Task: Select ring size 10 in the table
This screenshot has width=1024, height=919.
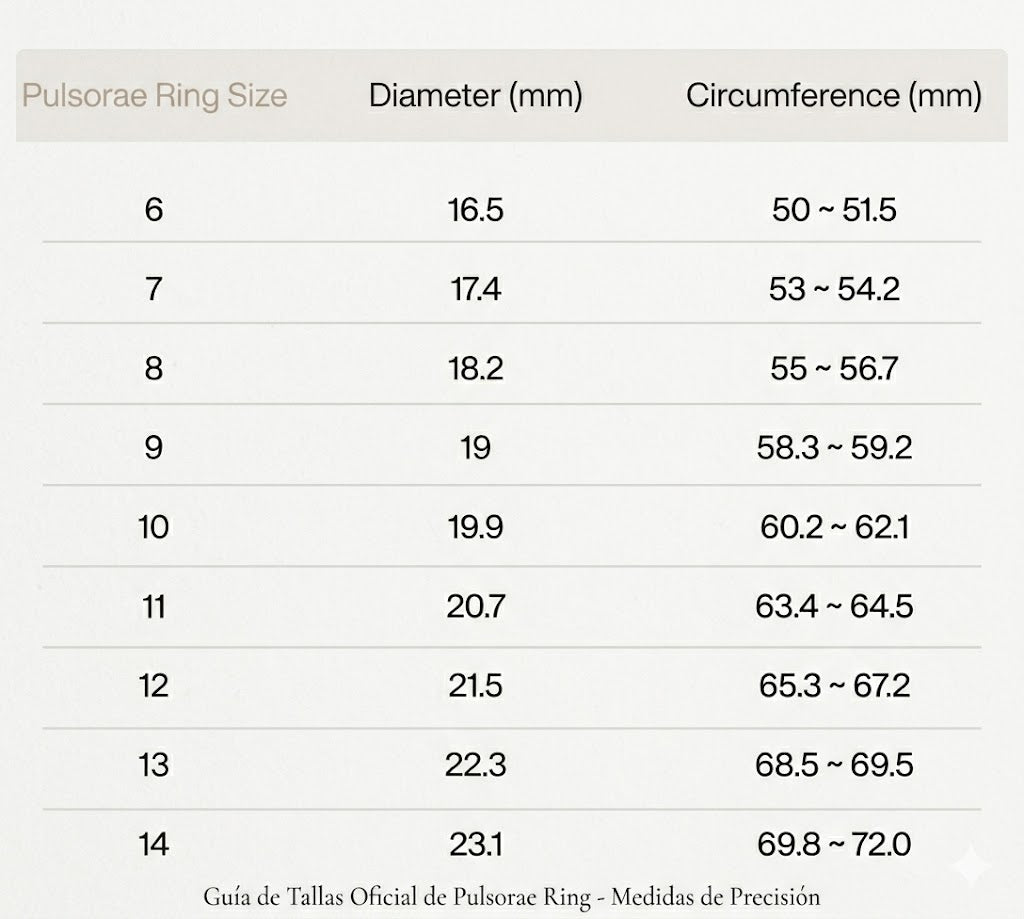Action: [x=153, y=527]
